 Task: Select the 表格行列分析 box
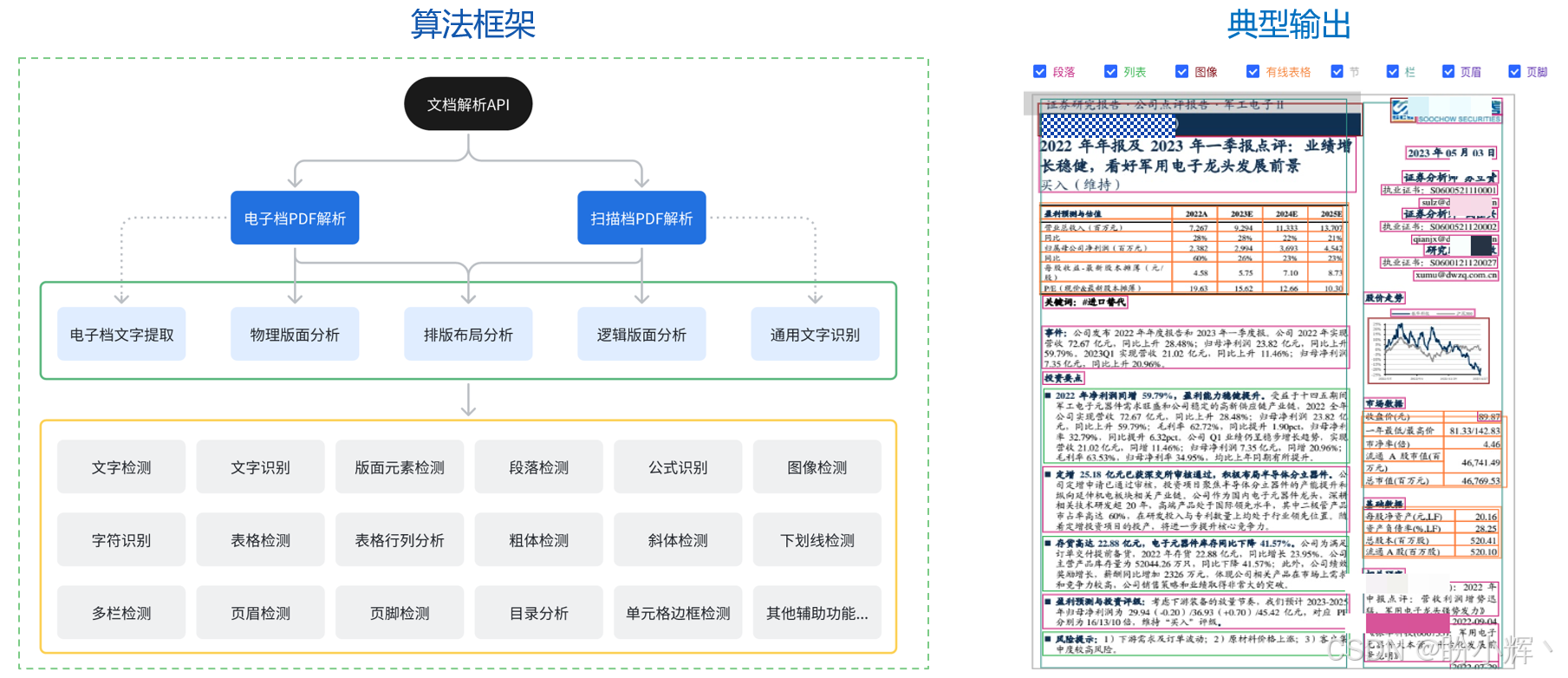pyautogui.click(x=400, y=539)
